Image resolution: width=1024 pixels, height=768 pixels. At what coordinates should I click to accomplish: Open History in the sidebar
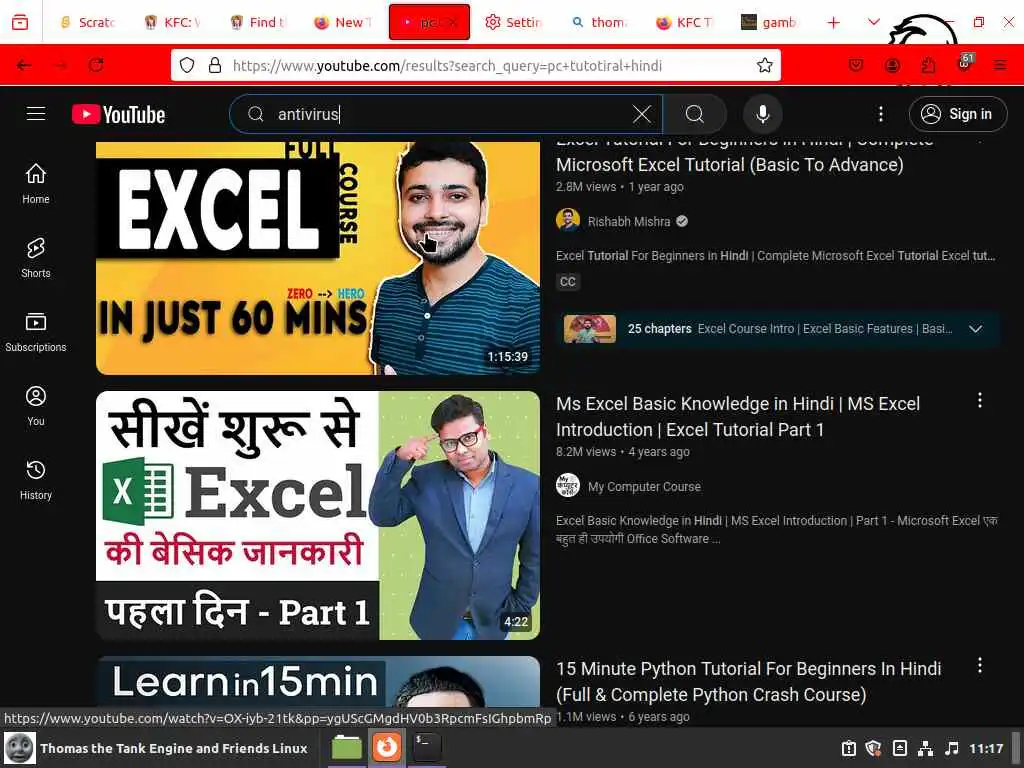36,480
